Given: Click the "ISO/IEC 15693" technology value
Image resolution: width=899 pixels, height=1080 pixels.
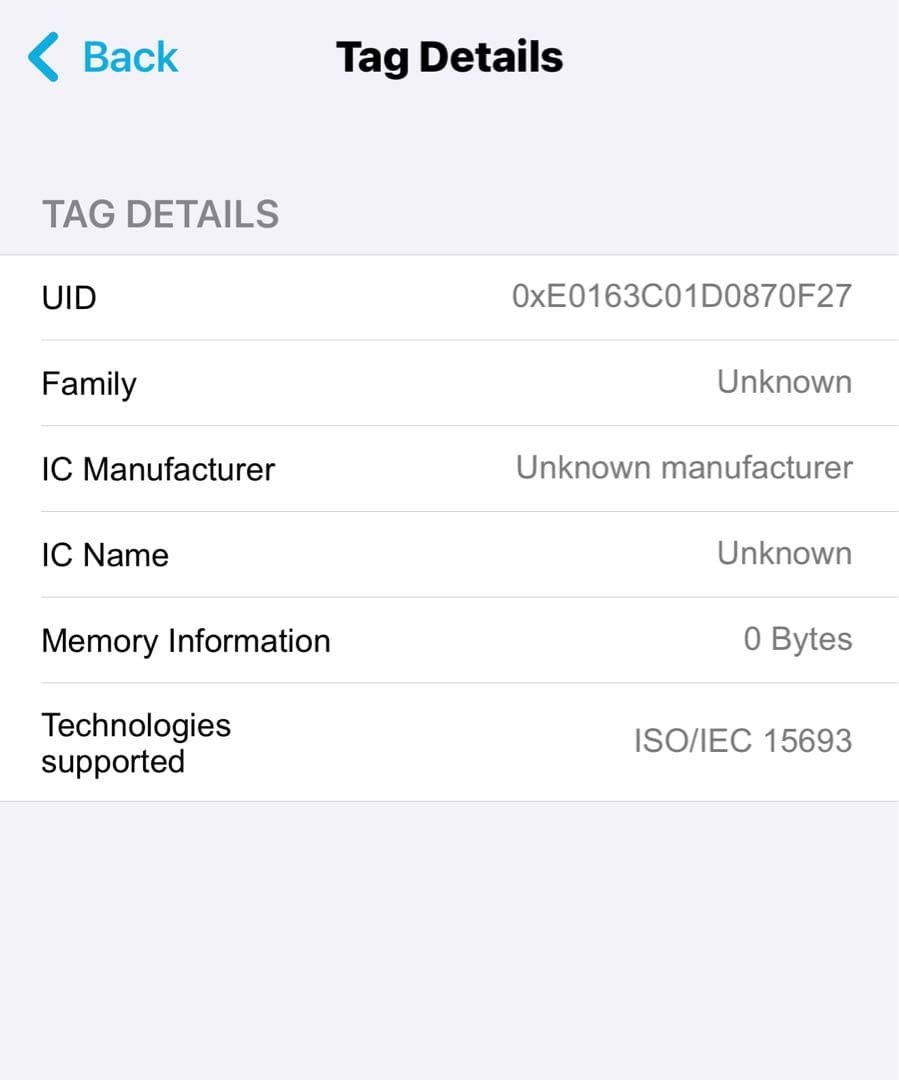Looking at the screenshot, I should [742, 742].
